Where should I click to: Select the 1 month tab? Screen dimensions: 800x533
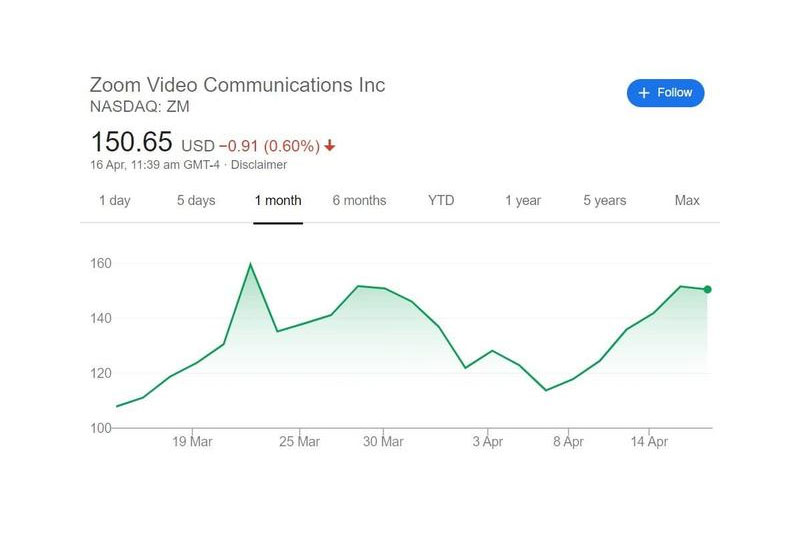pos(278,200)
